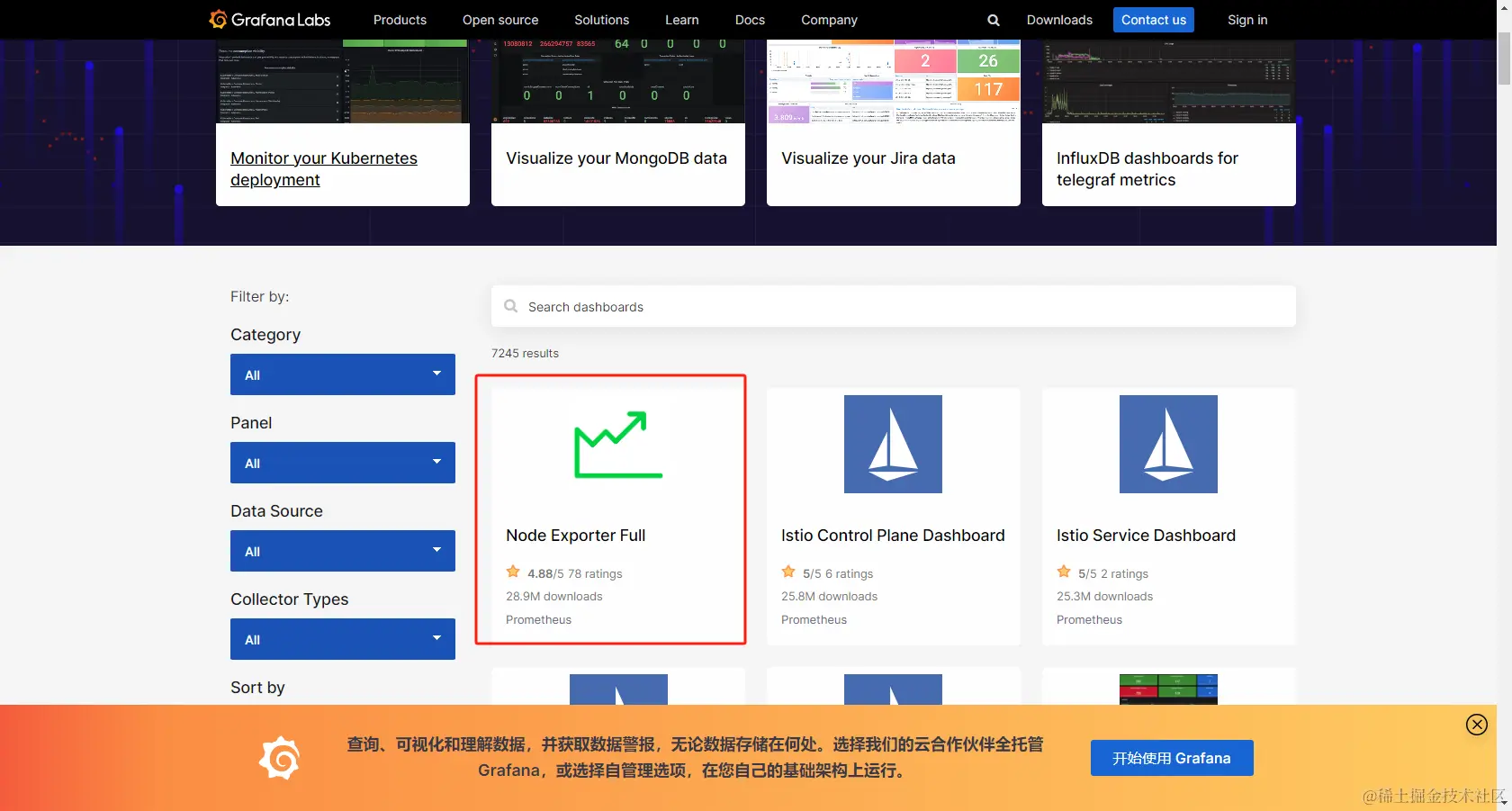Viewport: 1512px width, 811px height.
Task: Click the star icon under Istio Service Dashboard
Action: coord(1064,572)
